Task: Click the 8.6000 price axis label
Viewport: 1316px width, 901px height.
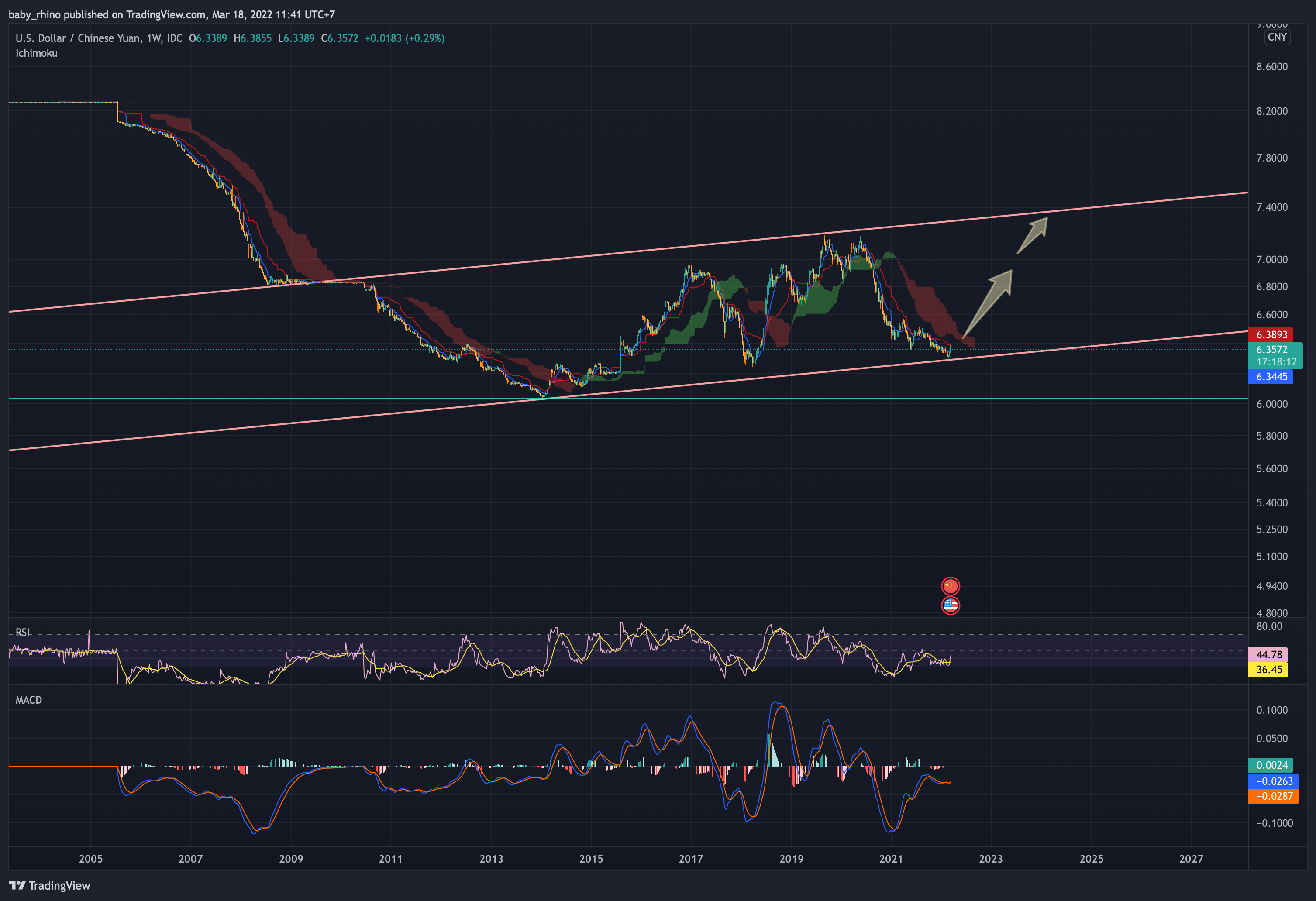Action: coord(1272,66)
